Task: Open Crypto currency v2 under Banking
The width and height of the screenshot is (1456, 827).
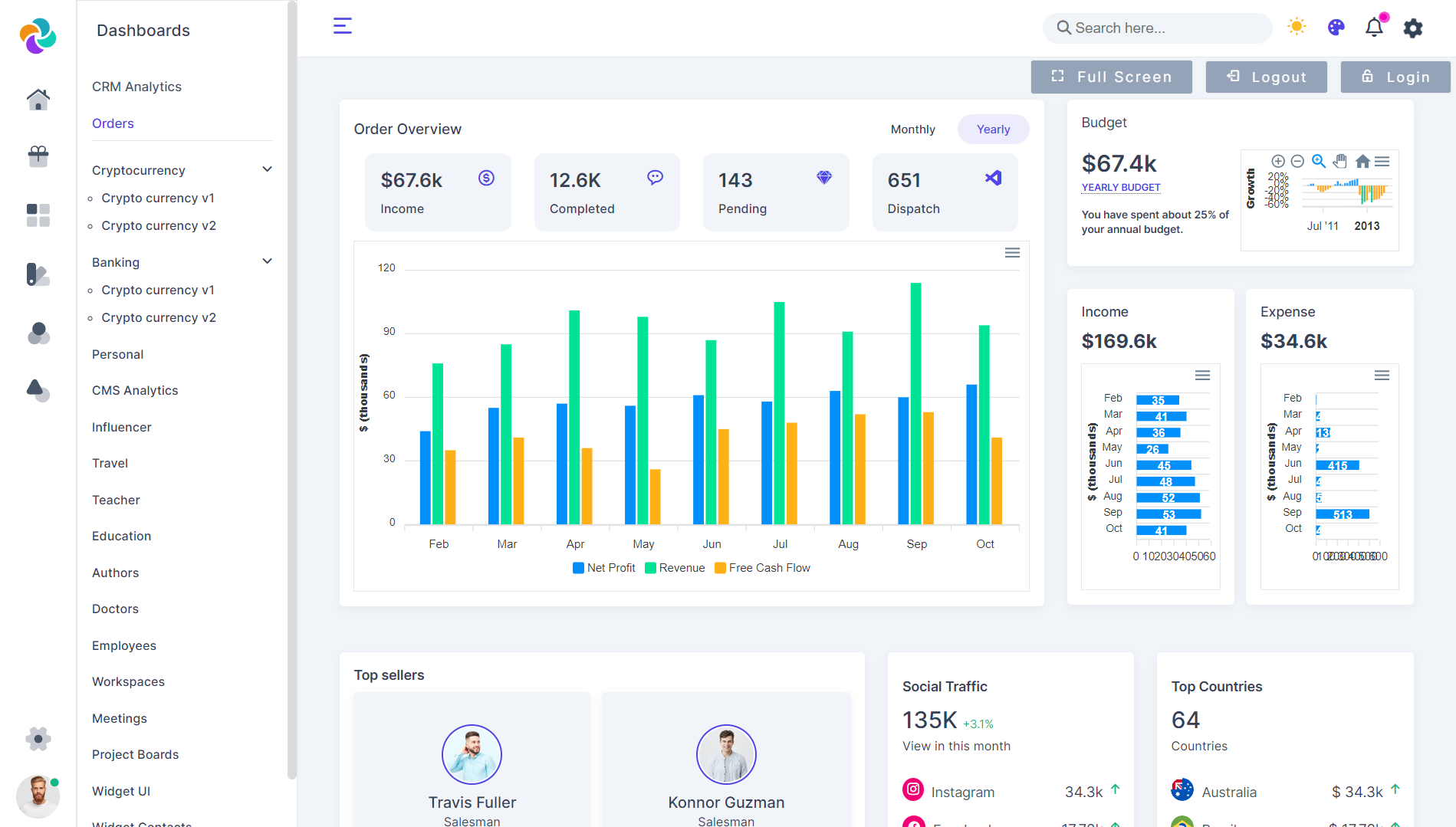Action: (x=159, y=317)
